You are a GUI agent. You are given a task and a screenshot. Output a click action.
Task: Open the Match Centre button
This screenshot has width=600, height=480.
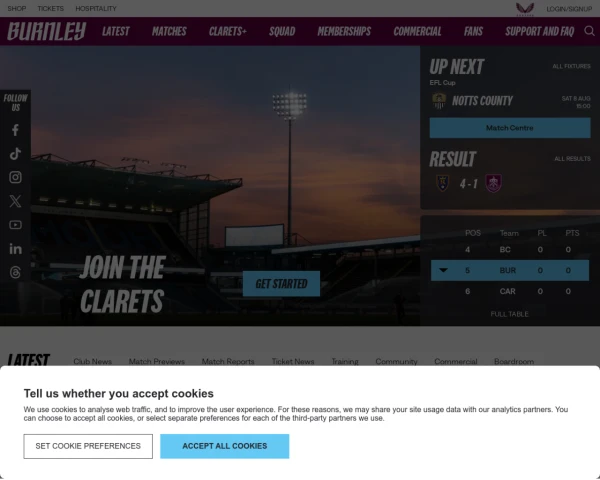tap(510, 128)
